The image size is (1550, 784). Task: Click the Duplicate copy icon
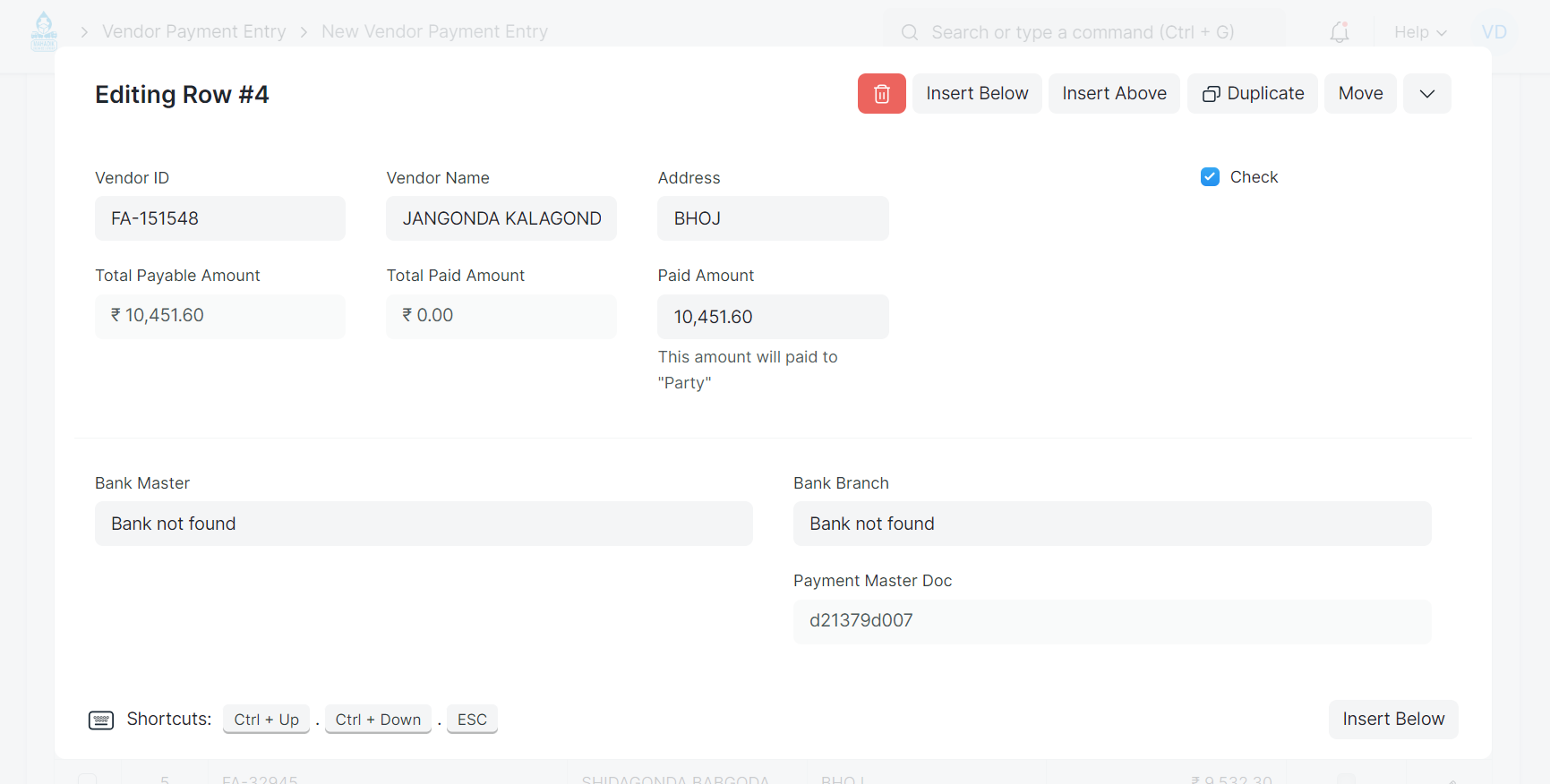[x=1212, y=94]
